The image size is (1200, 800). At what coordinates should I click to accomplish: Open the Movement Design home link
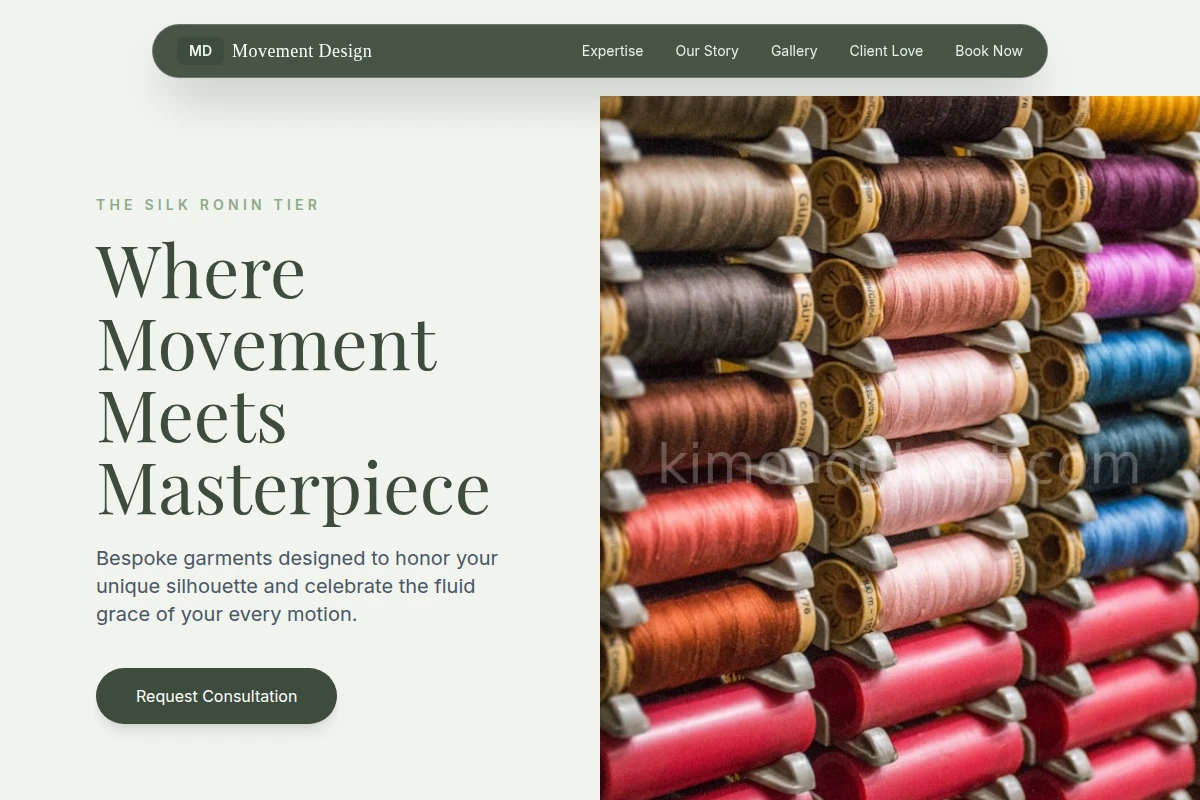[x=275, y=51]
